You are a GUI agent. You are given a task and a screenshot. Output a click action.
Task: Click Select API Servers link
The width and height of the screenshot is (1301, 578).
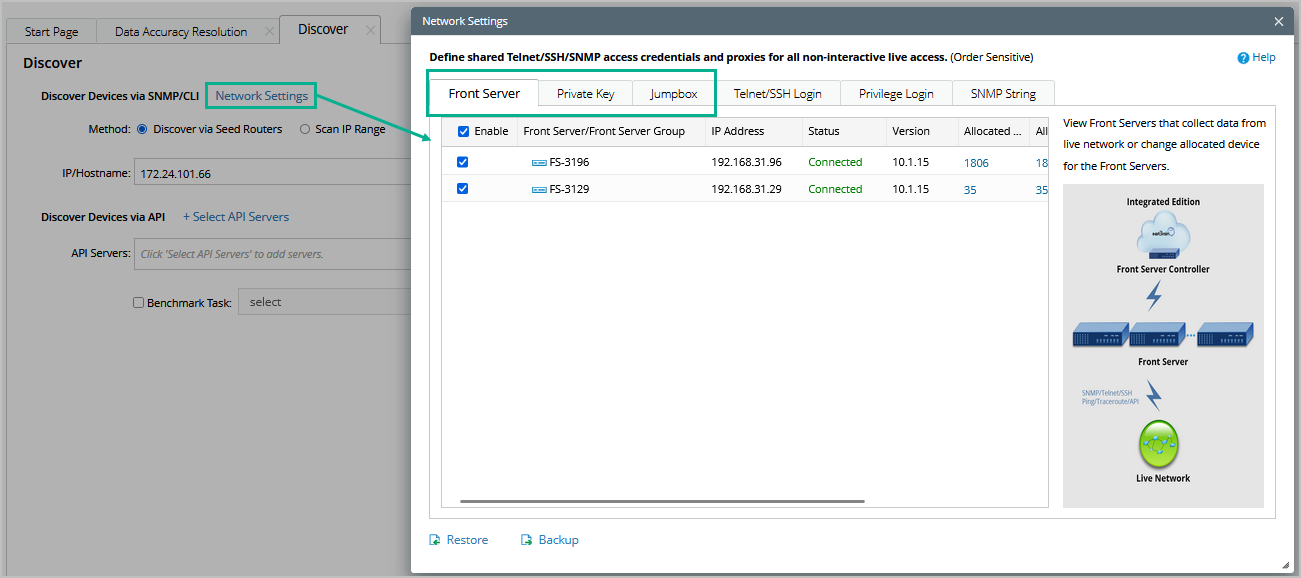click(x=236, y=217)
